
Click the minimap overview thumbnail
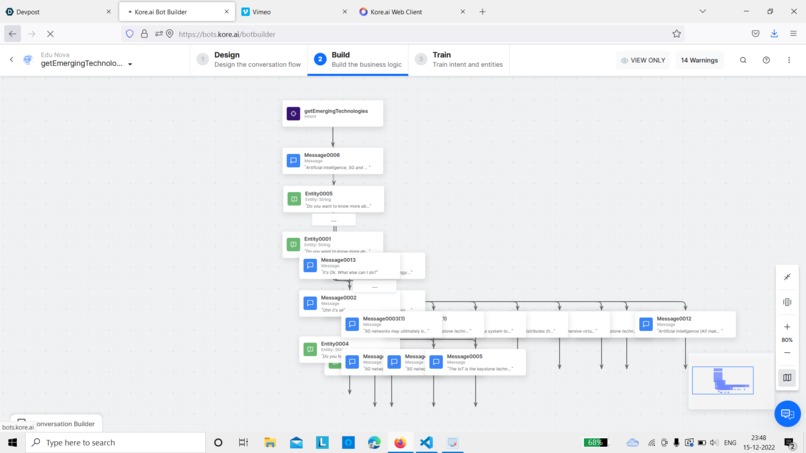pyautogui.click(x=722, y=380)
